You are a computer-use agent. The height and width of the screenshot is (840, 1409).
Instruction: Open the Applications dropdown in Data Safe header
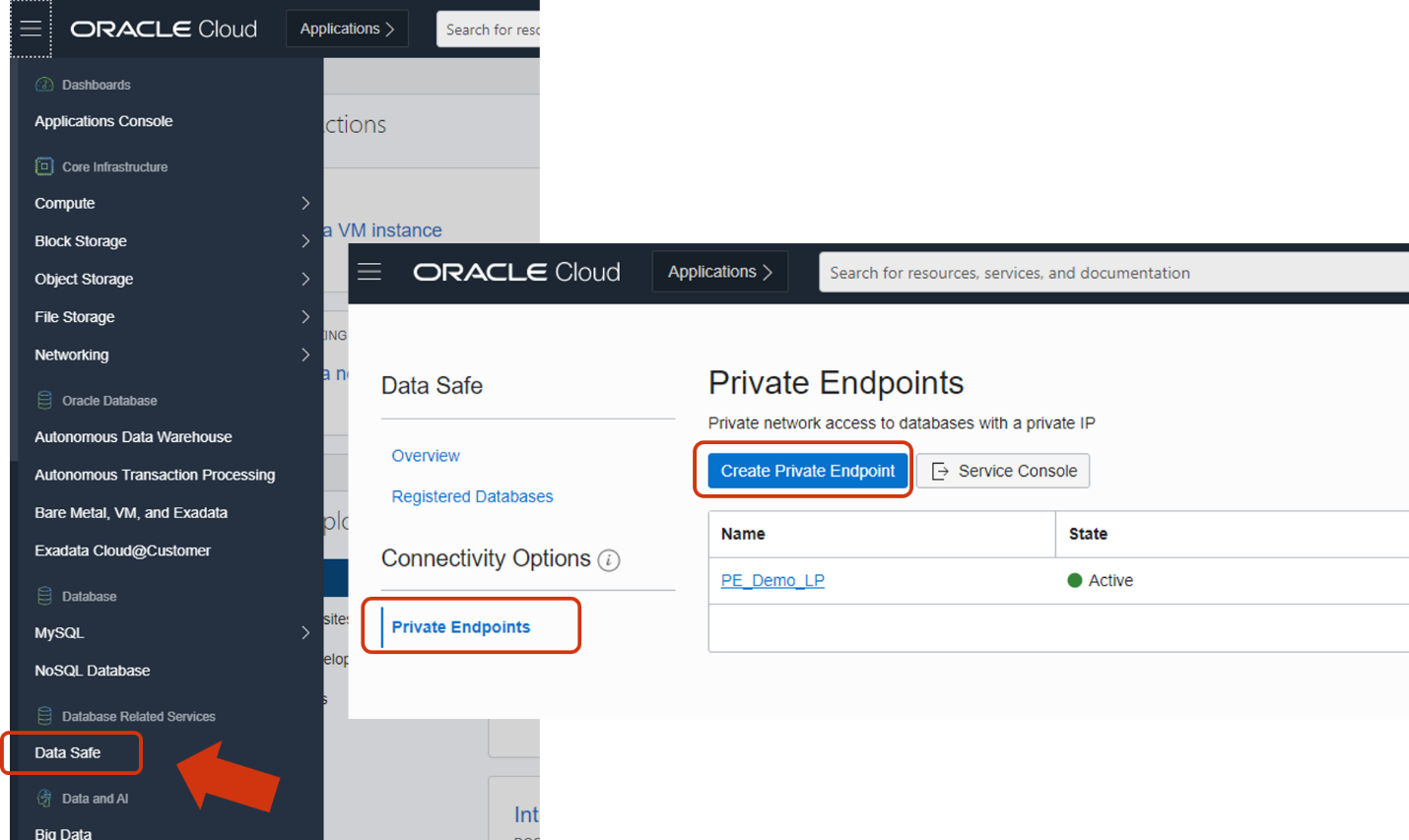click(719, 272)
